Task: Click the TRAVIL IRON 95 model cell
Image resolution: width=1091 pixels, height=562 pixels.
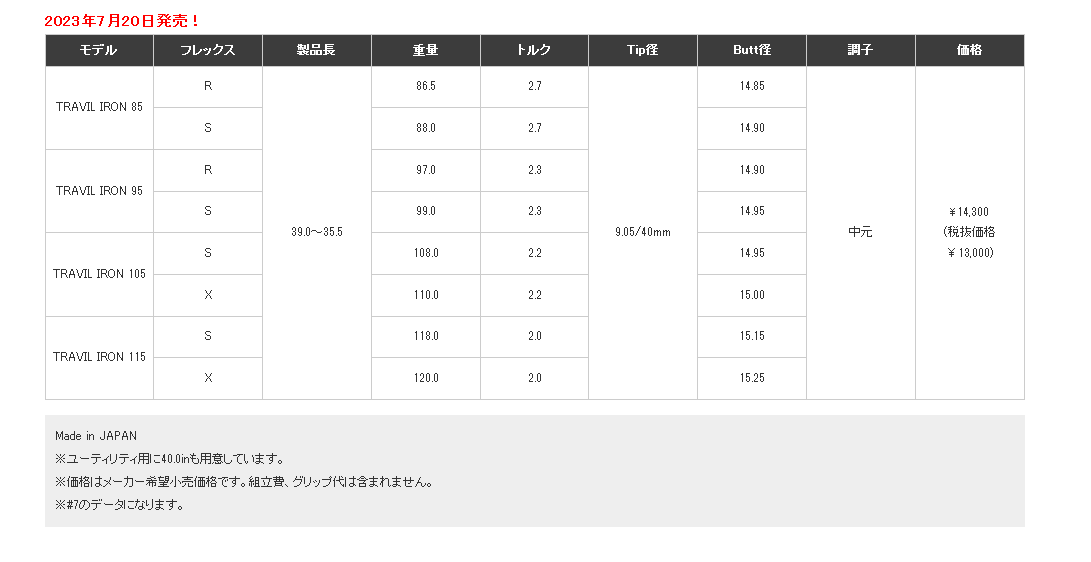Action: [x=99, y=191]
